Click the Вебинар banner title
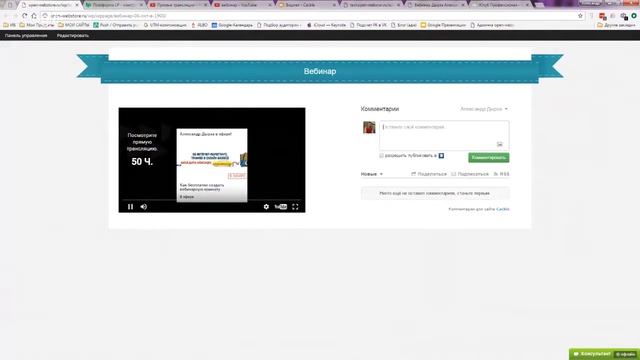The image size is (640, 360). (x=320, y=71)
